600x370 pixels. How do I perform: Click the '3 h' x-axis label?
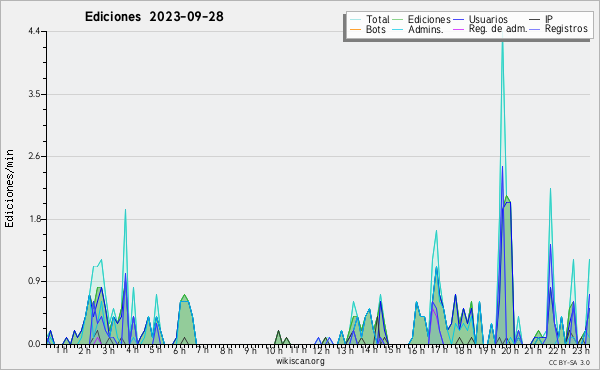(108, 350)
